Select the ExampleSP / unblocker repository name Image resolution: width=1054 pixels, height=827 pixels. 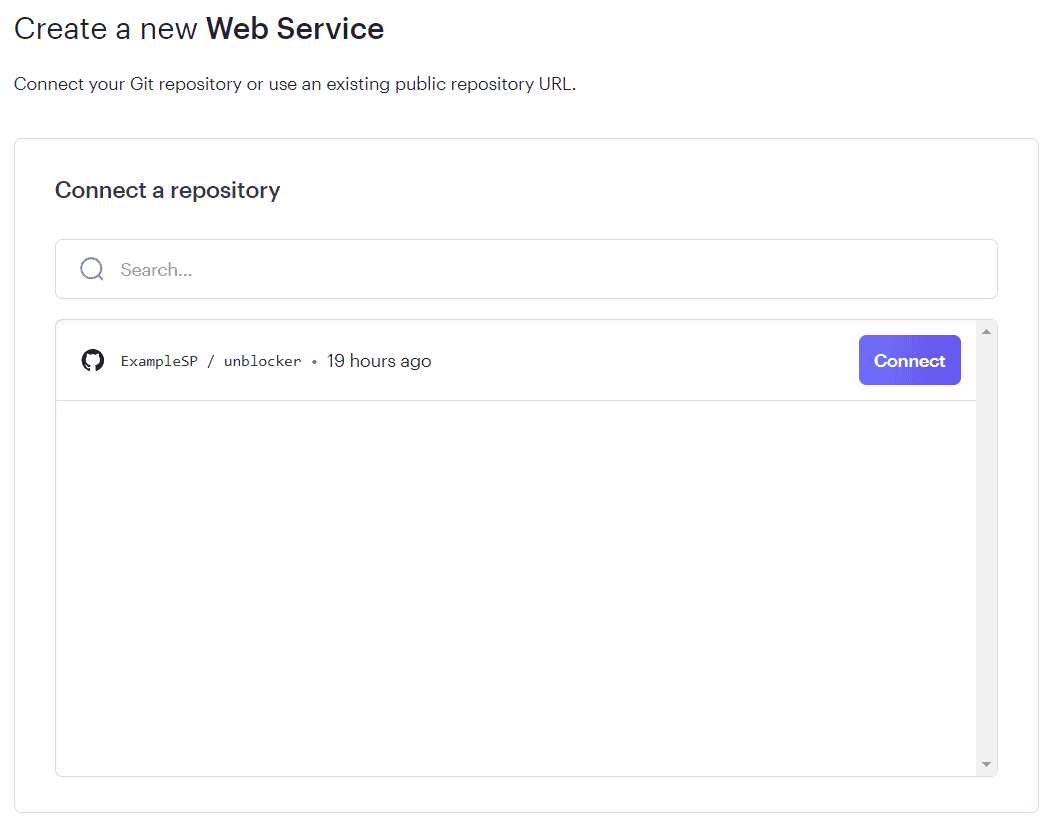[211, 361]
